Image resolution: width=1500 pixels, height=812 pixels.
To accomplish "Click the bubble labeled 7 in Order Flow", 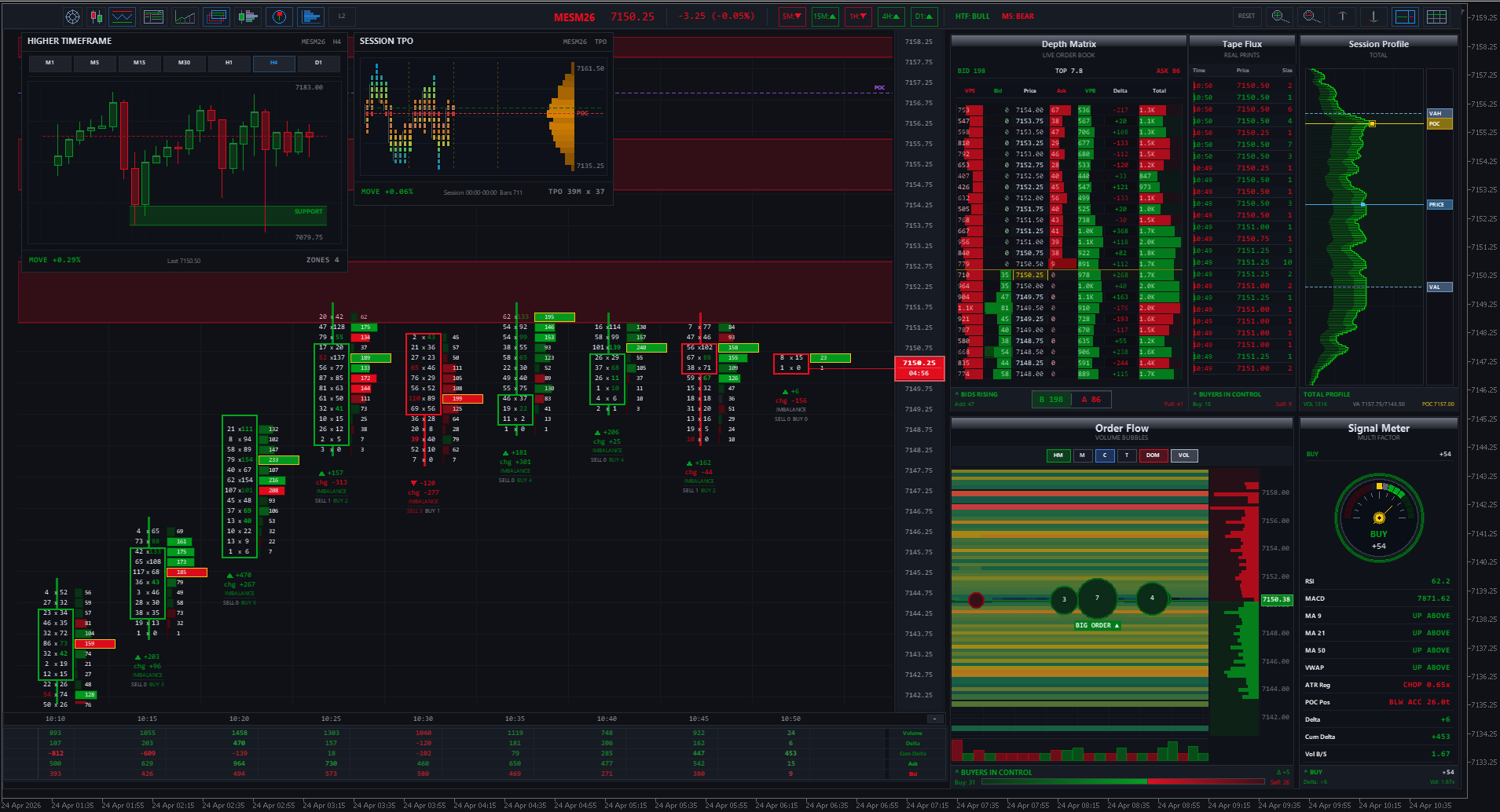I will (1097, 598).
